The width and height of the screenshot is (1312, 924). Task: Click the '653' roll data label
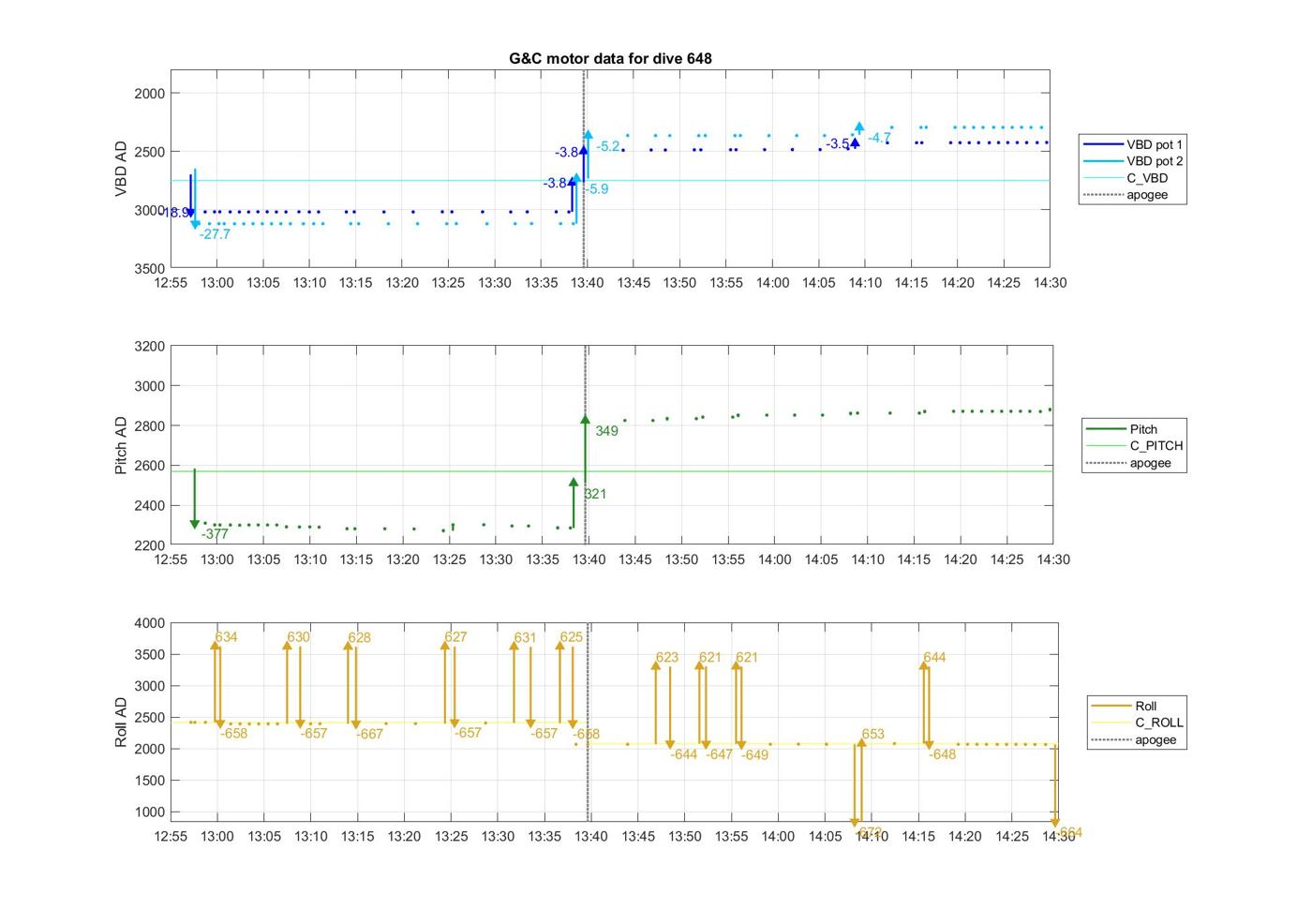(x=872, y=735)
